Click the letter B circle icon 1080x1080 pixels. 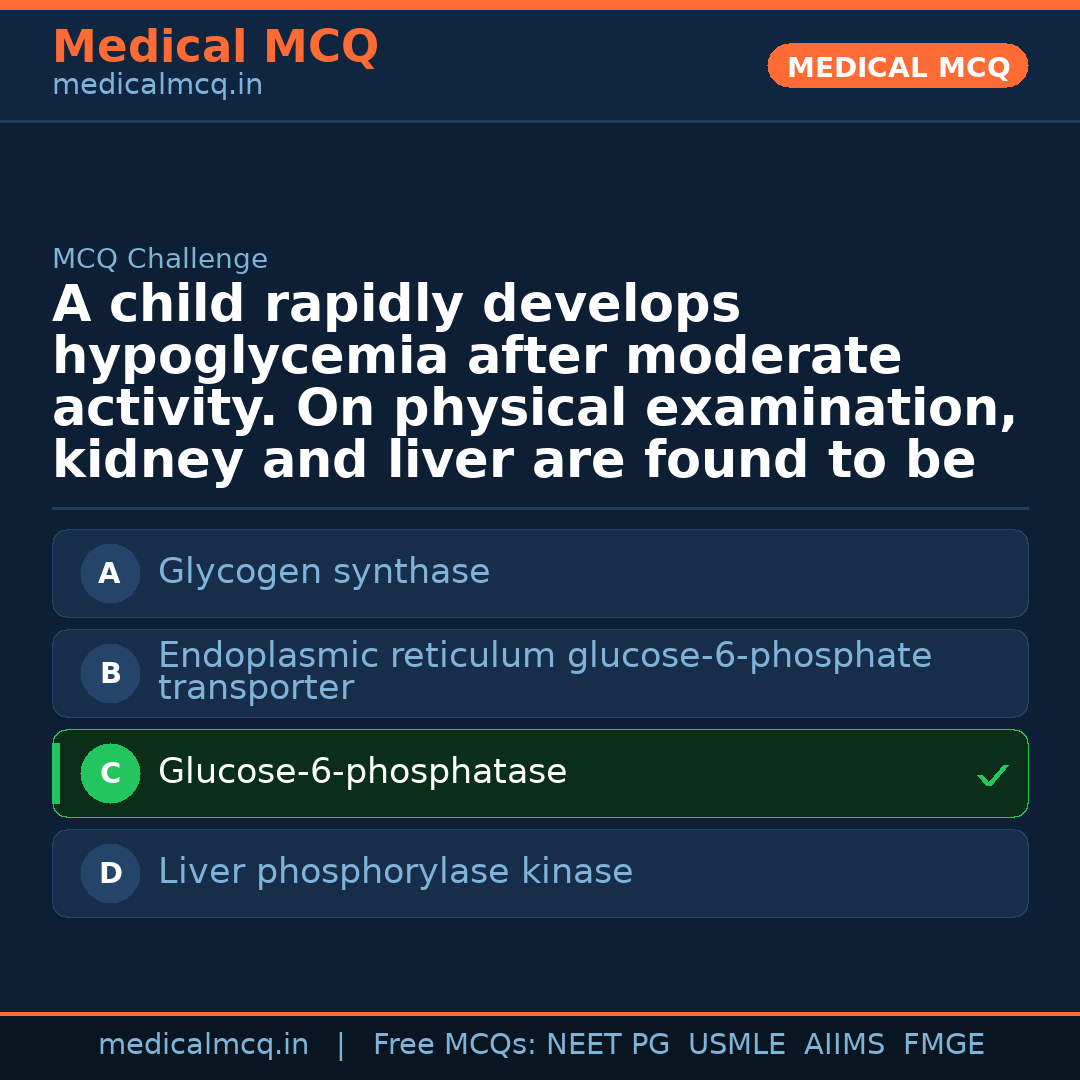coord(110,674)
